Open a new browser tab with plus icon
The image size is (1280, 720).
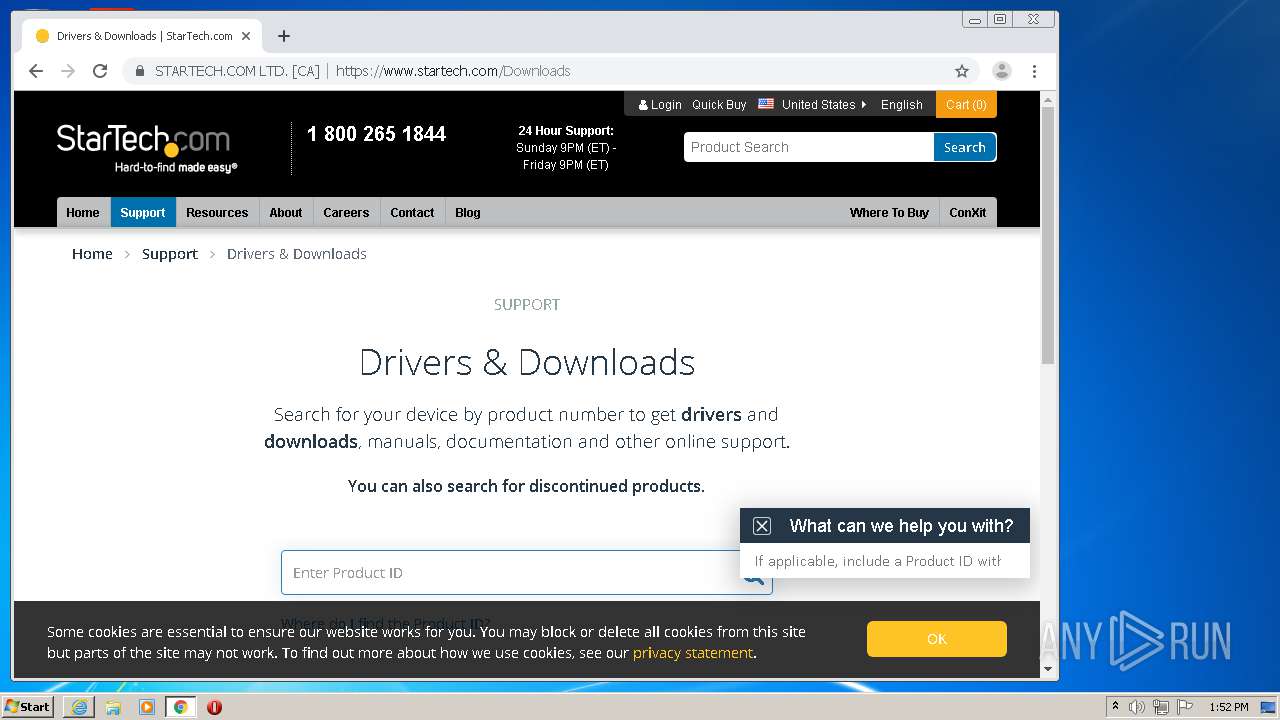tap(284, 36)
